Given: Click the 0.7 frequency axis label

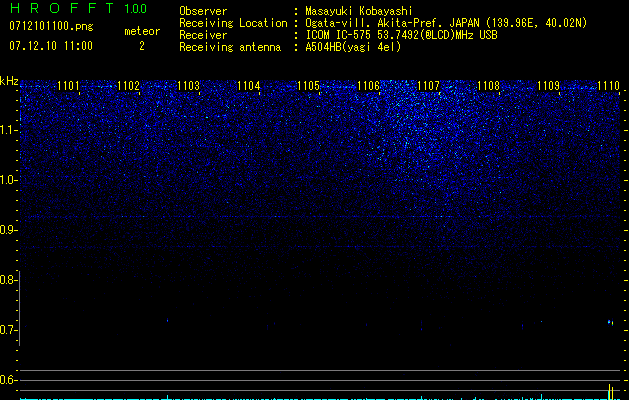Looking at the screenshot, I should coord(8,330).
